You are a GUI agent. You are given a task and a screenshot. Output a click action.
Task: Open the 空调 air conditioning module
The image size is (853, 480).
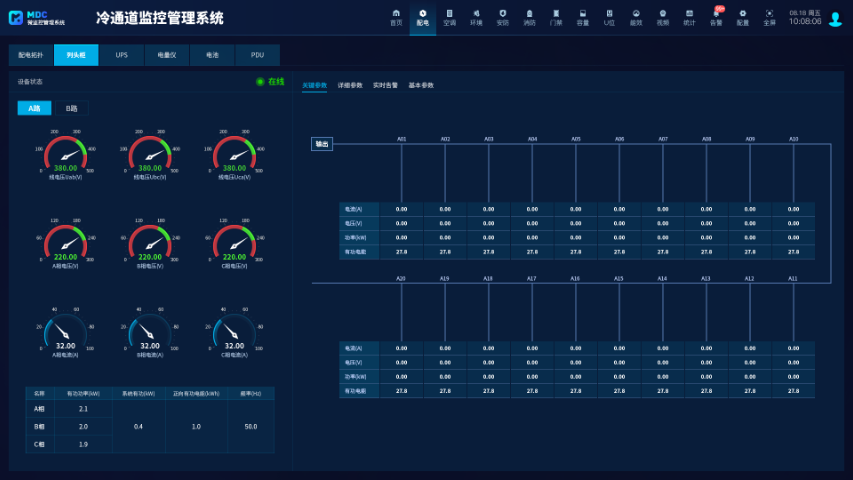(x=449, y=16)
